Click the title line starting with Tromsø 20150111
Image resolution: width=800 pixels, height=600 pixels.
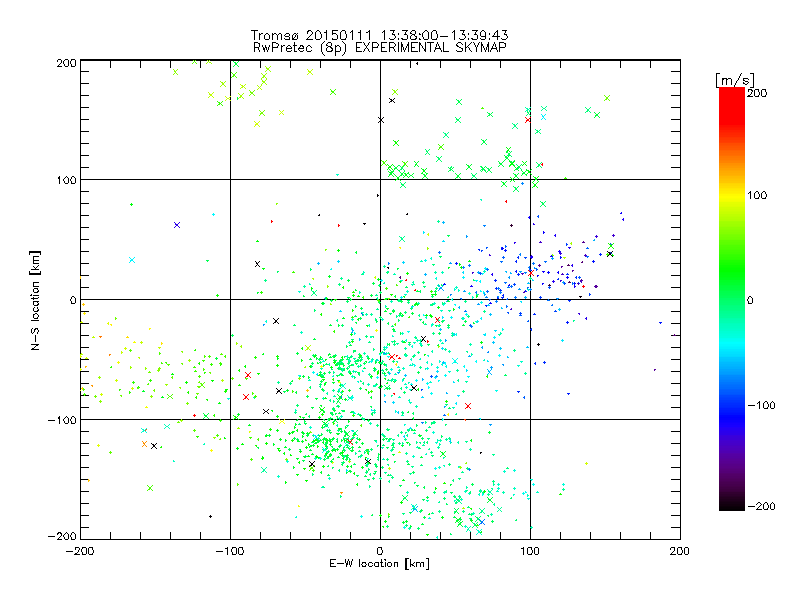coord(379,35)
